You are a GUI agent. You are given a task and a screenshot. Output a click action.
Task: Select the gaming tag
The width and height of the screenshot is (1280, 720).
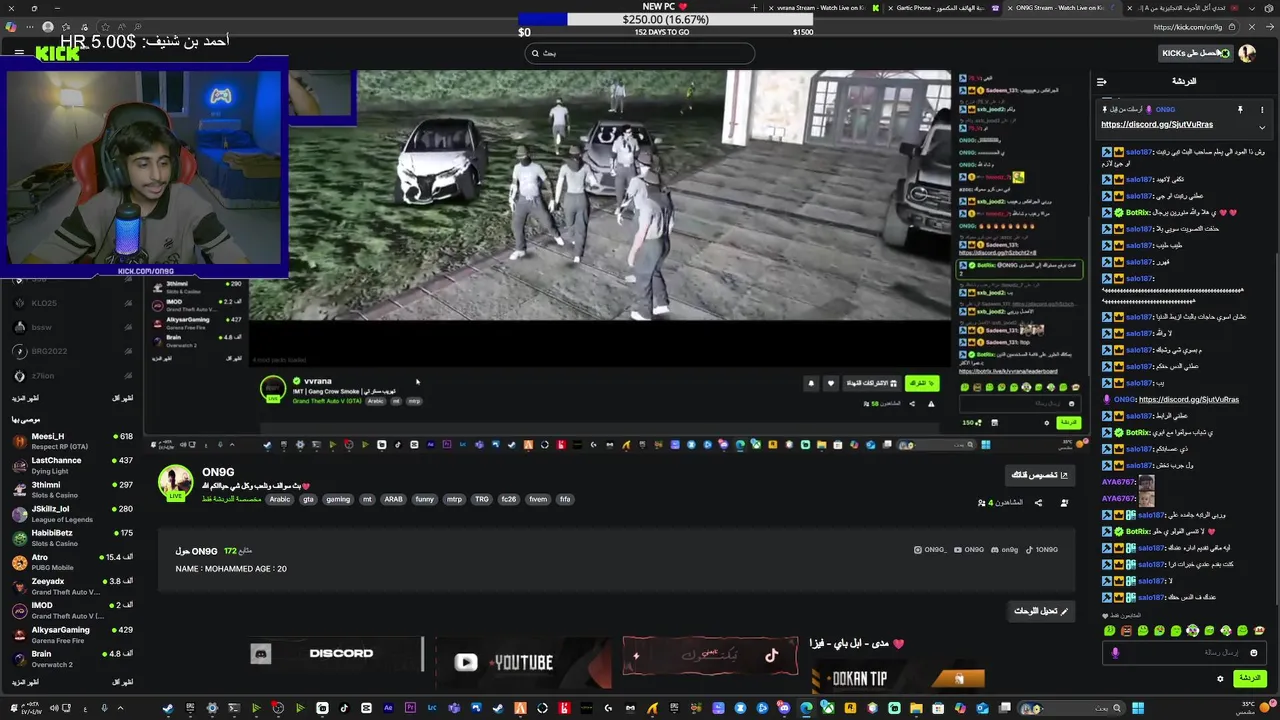point(338,499)
